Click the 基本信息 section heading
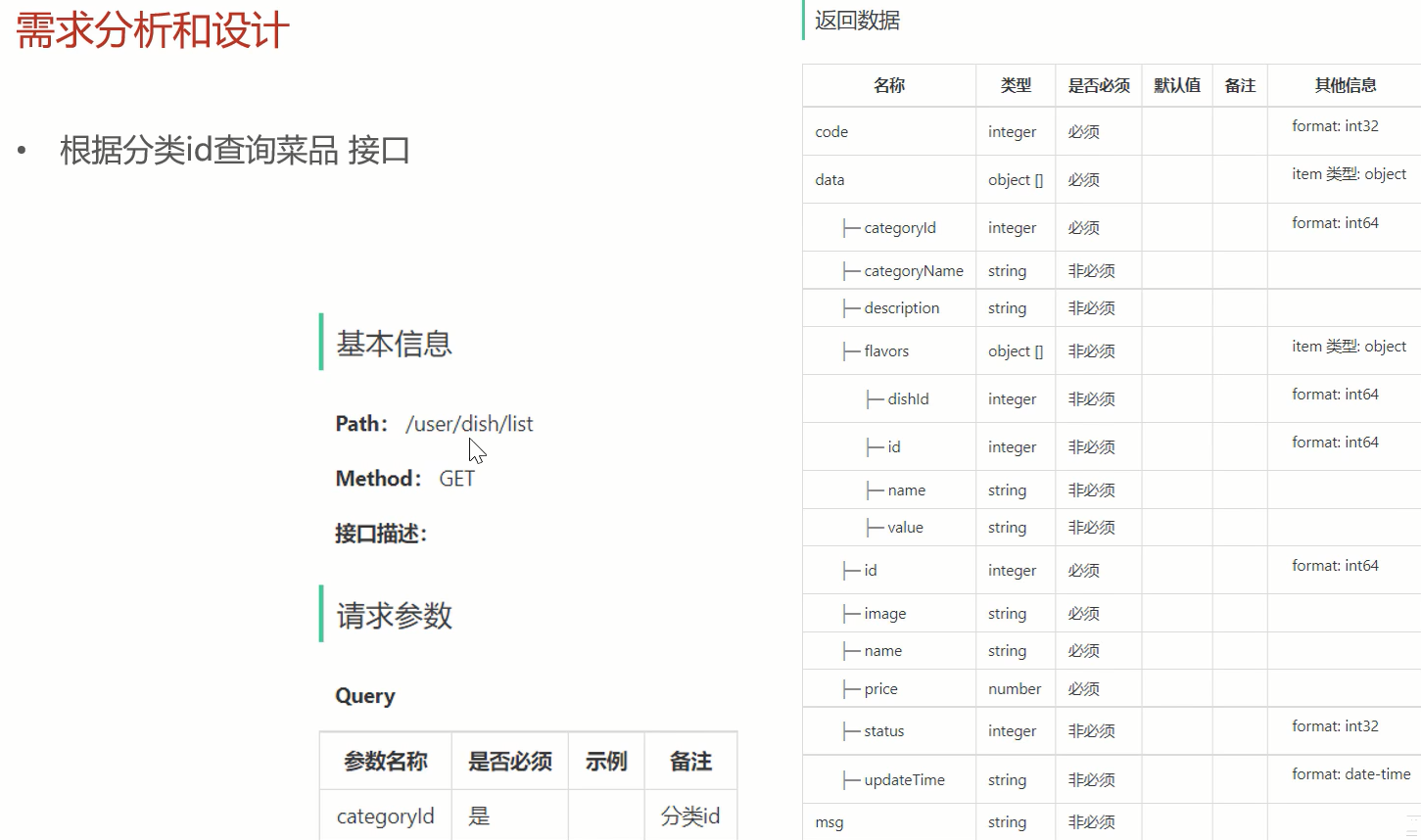Screen dimensions: 1421x840 tap(394, 344)
